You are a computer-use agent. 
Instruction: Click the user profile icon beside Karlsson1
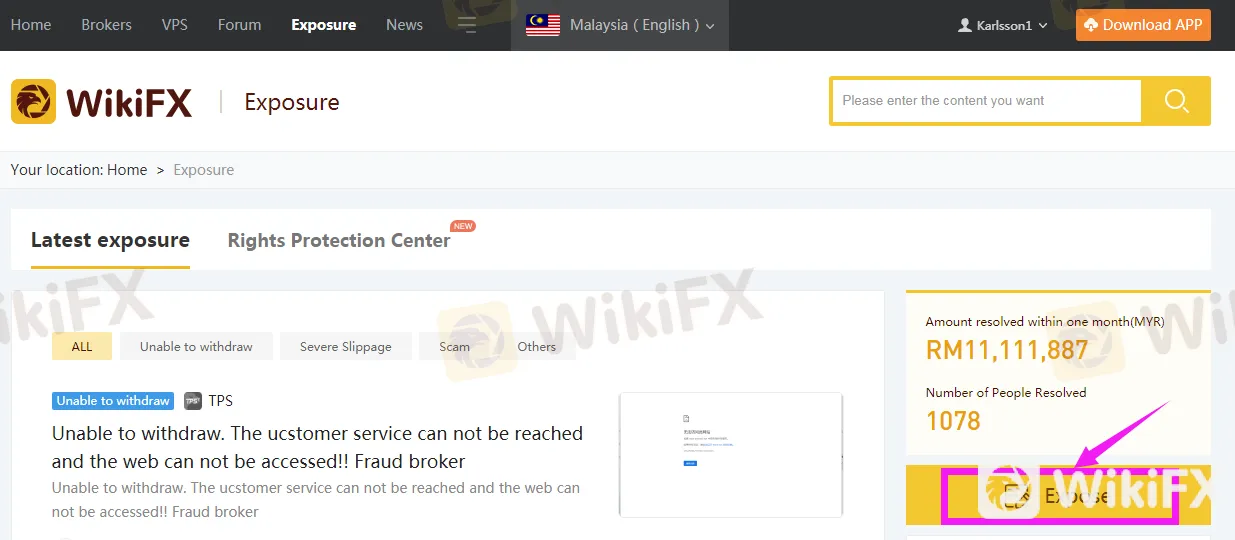point(965,25)
